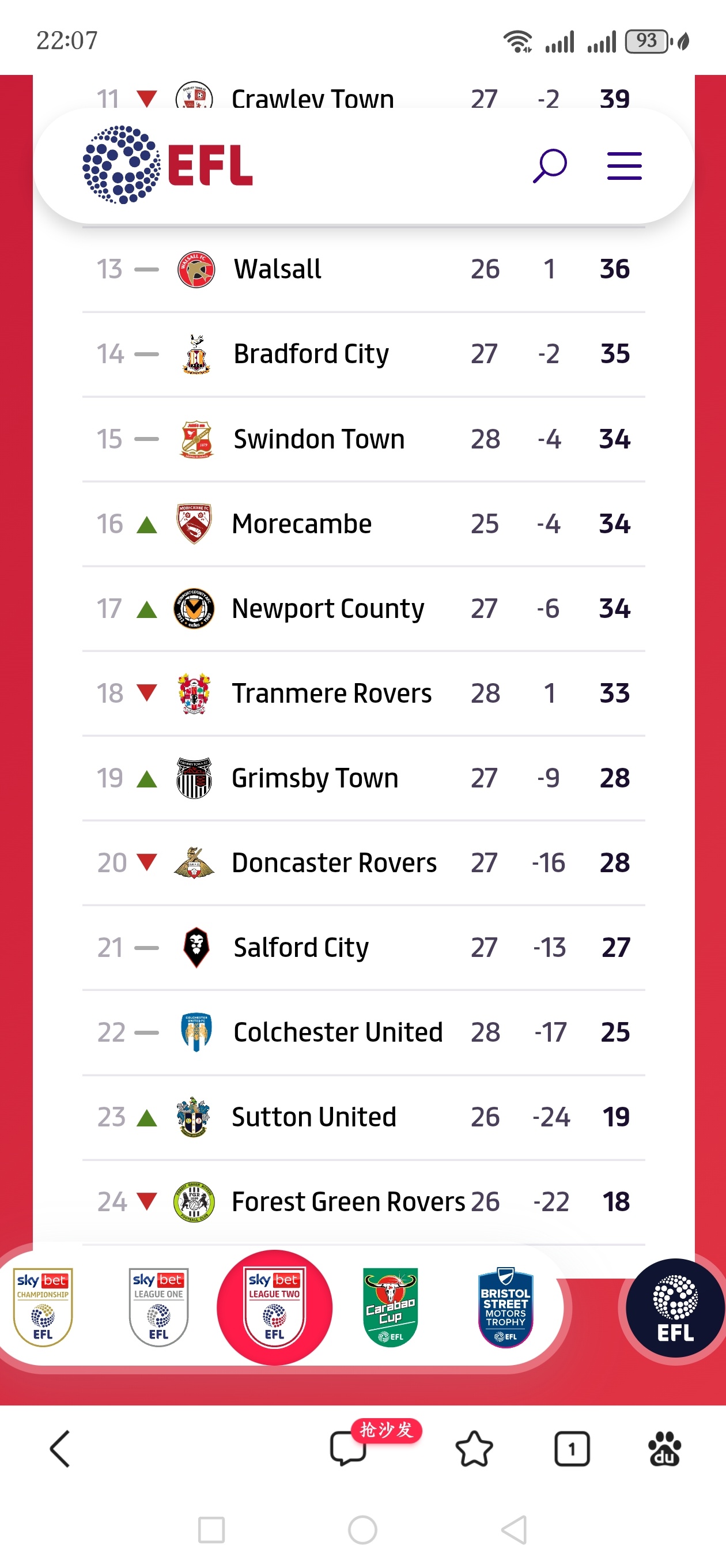Select the Sky Bet Championship badge
The image size is (726, 1568).
click(43, 1307)
